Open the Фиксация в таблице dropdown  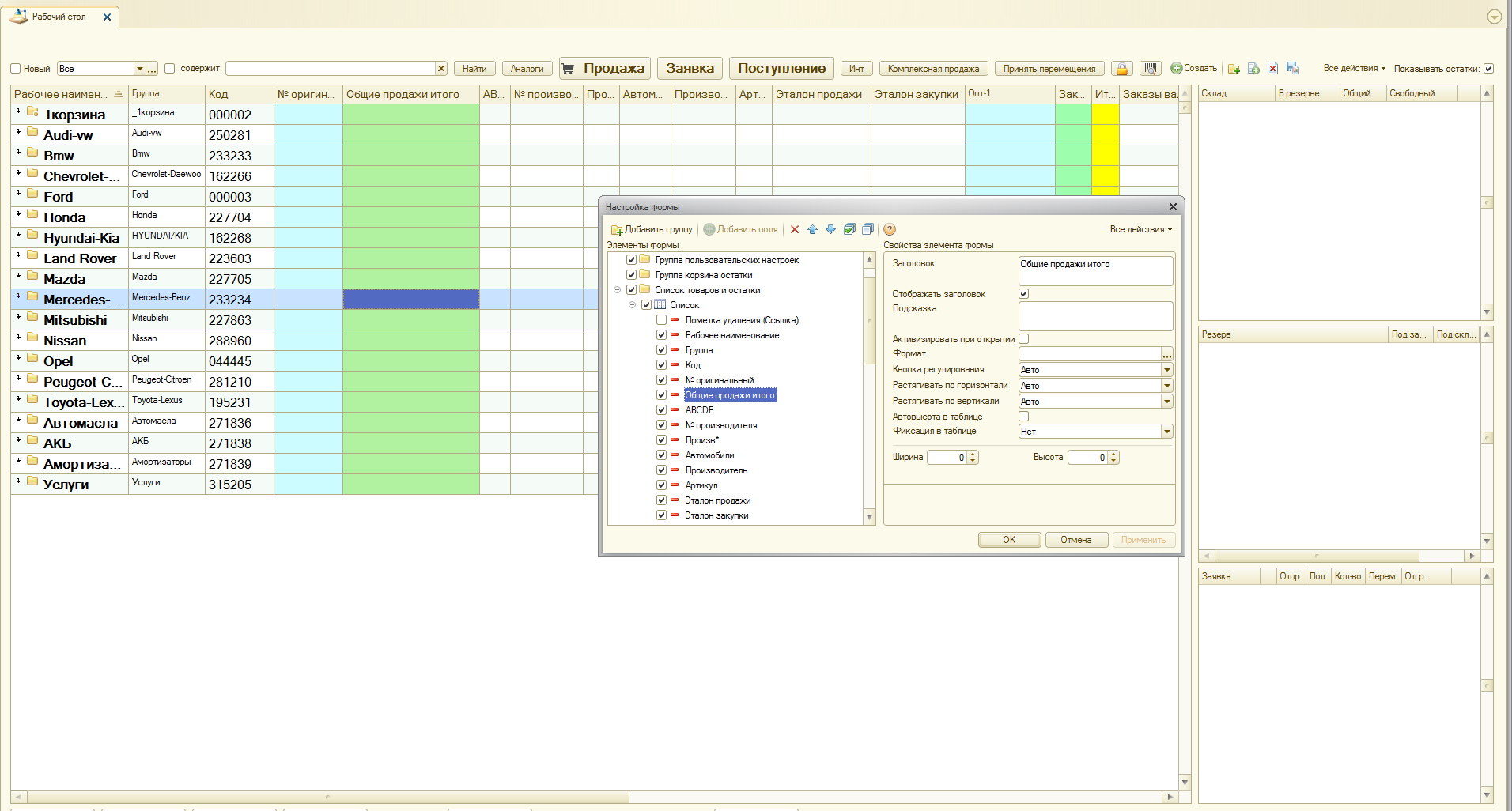pos(1166,432)
